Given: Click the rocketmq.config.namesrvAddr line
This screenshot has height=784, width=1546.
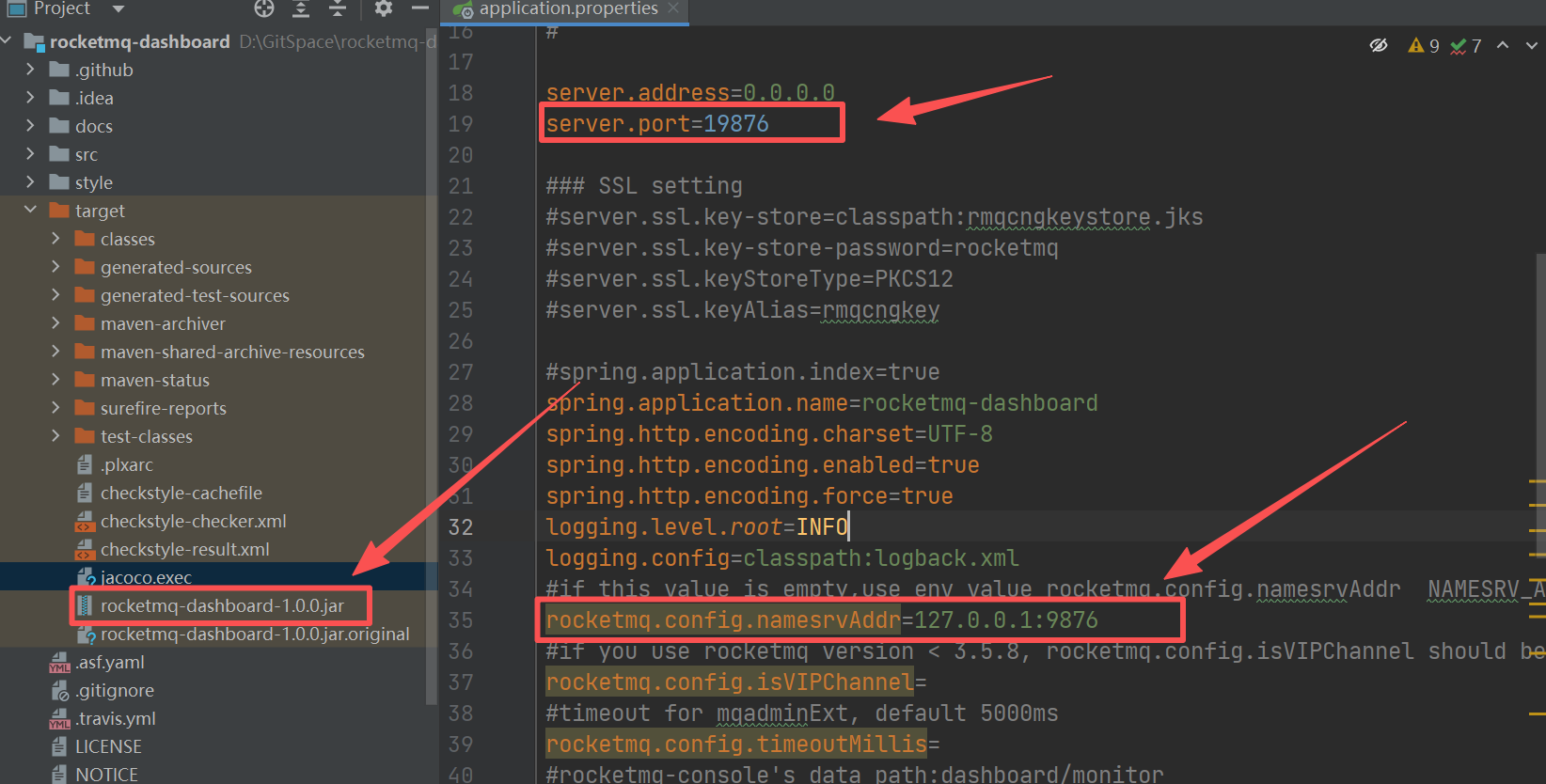Looking at the screenshot, I should coord(822,619).
